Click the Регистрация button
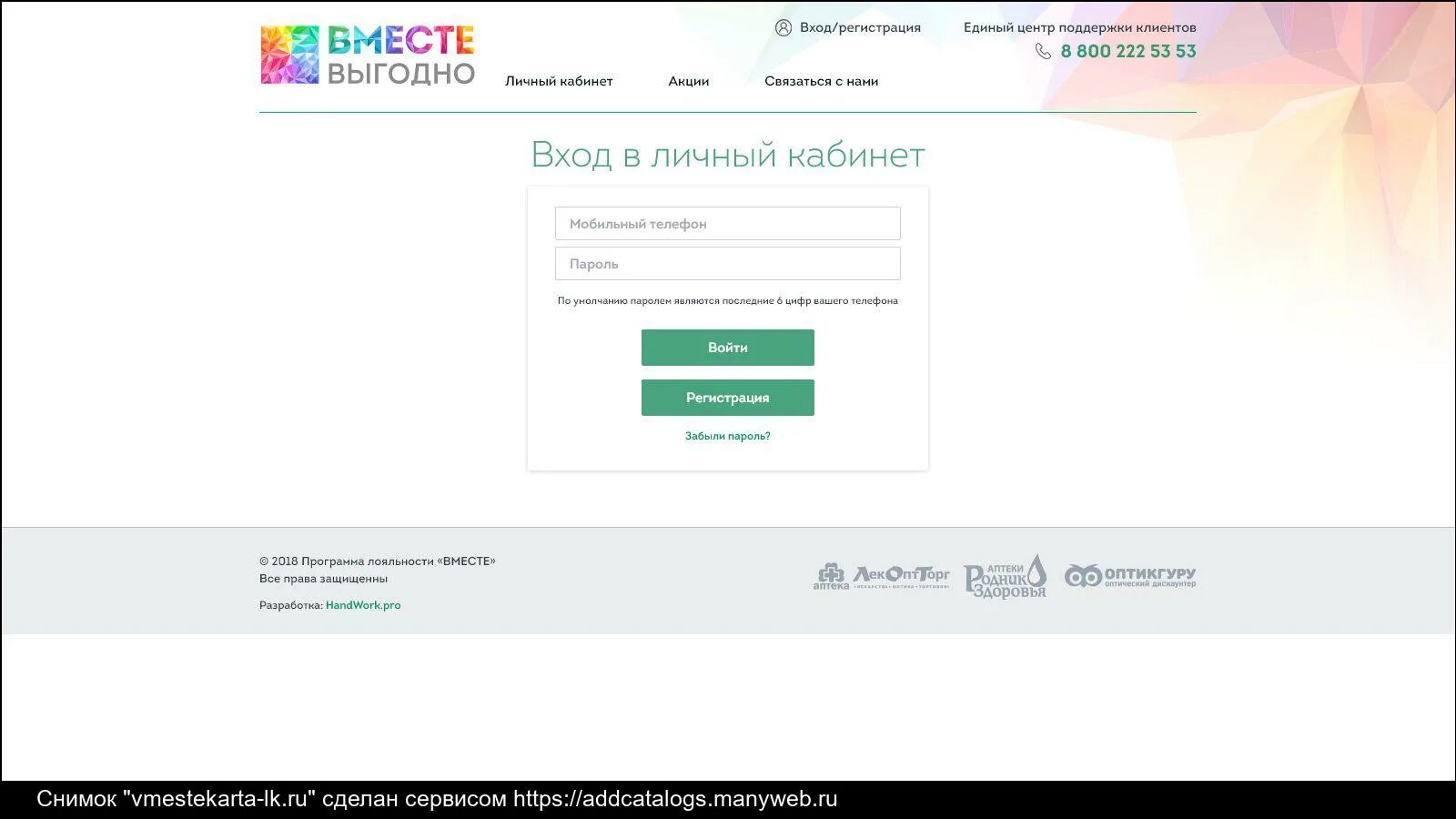 728,398
